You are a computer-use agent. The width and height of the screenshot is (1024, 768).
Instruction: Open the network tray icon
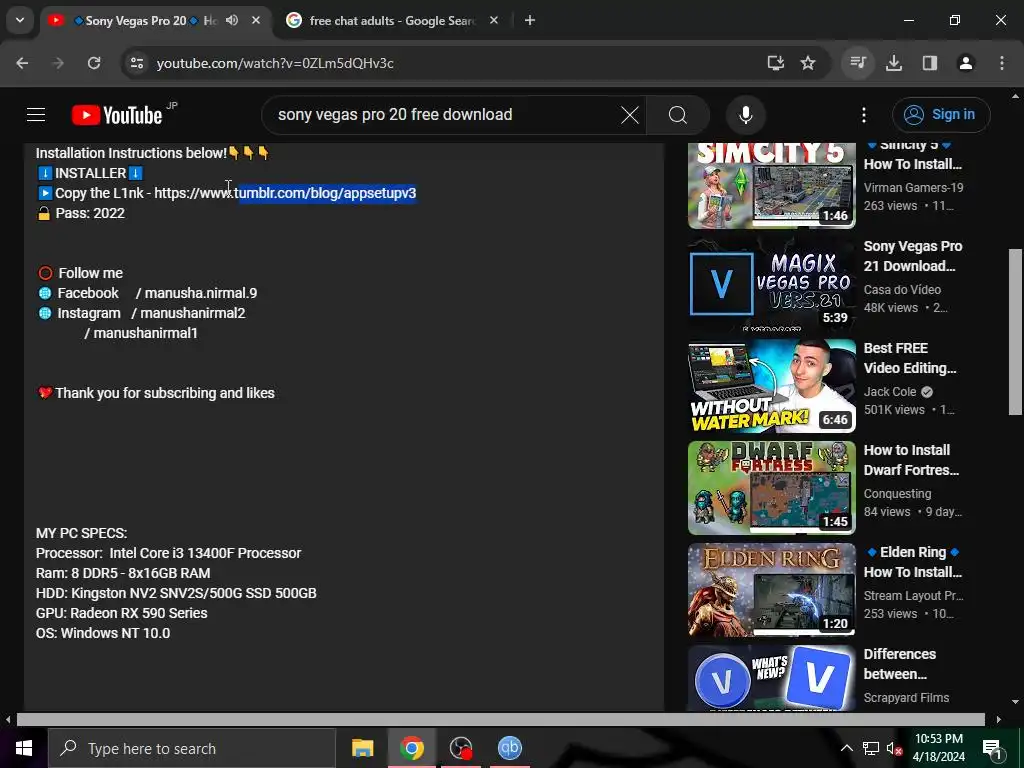coord(871,748)
